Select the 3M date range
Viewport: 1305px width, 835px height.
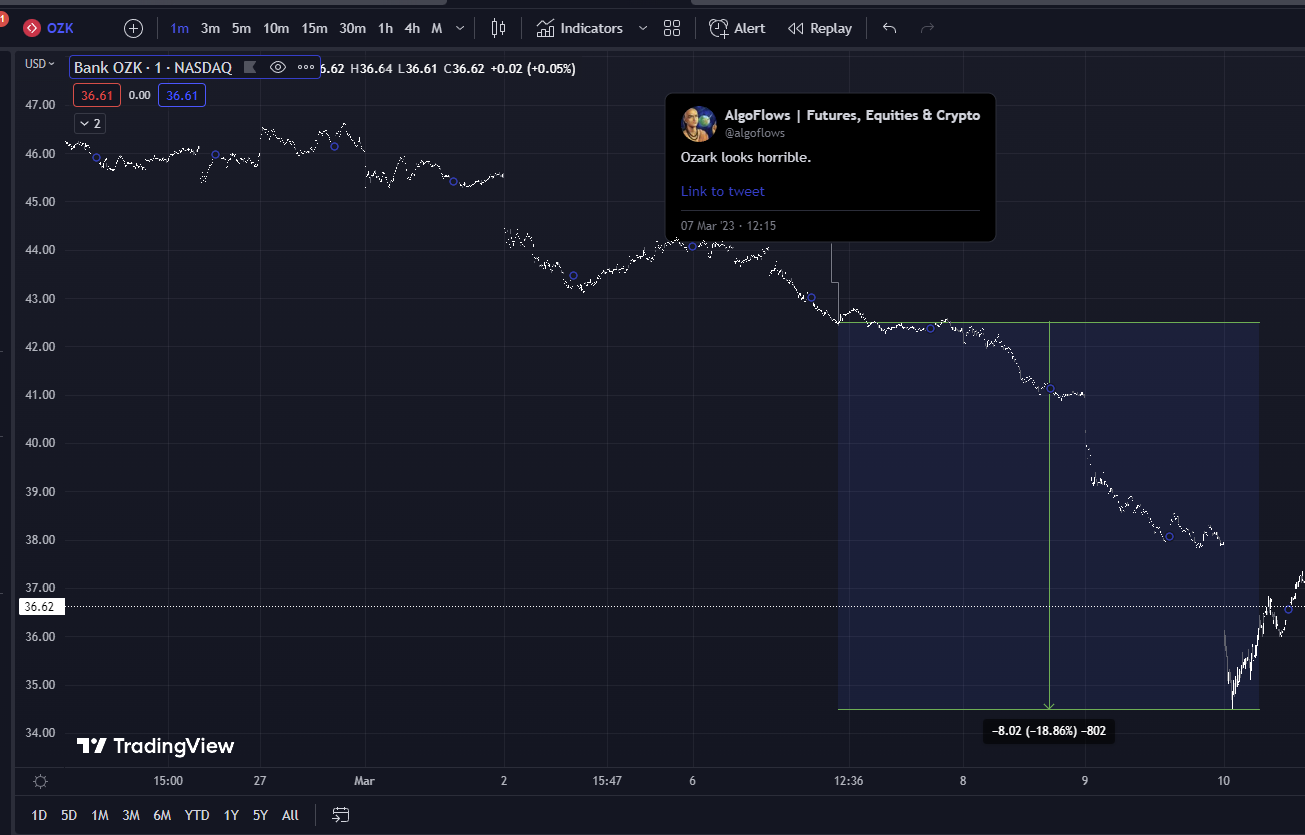coord(131,815)
